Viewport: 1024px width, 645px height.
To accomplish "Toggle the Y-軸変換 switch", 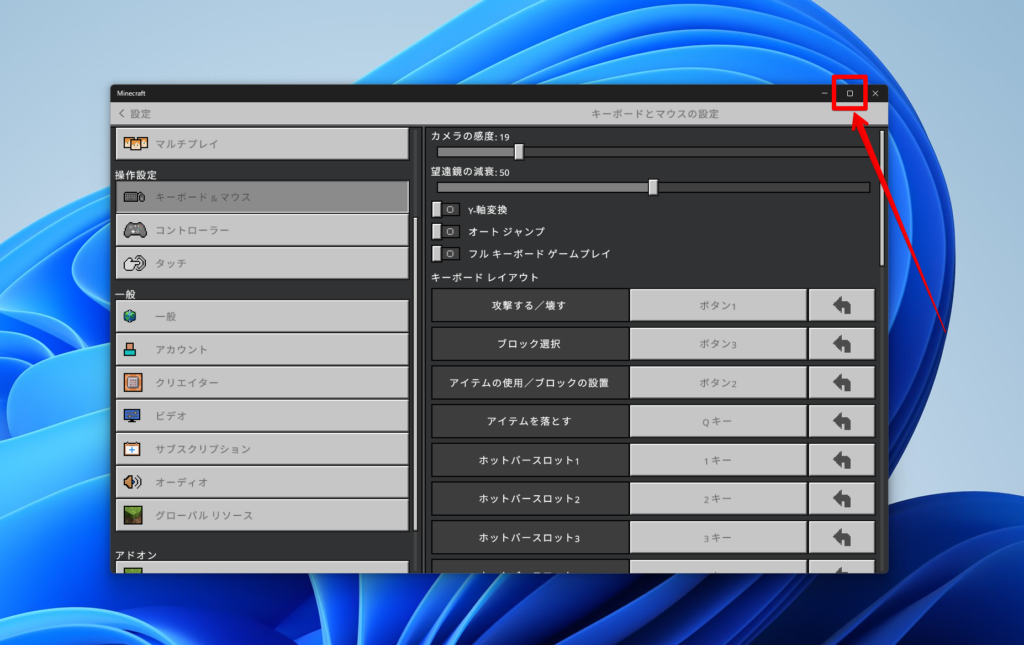I will (446, 210).
